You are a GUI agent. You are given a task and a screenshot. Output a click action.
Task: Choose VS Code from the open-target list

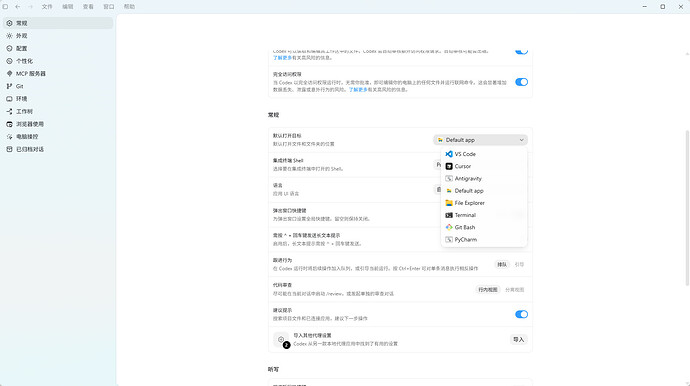click(484, 154)
